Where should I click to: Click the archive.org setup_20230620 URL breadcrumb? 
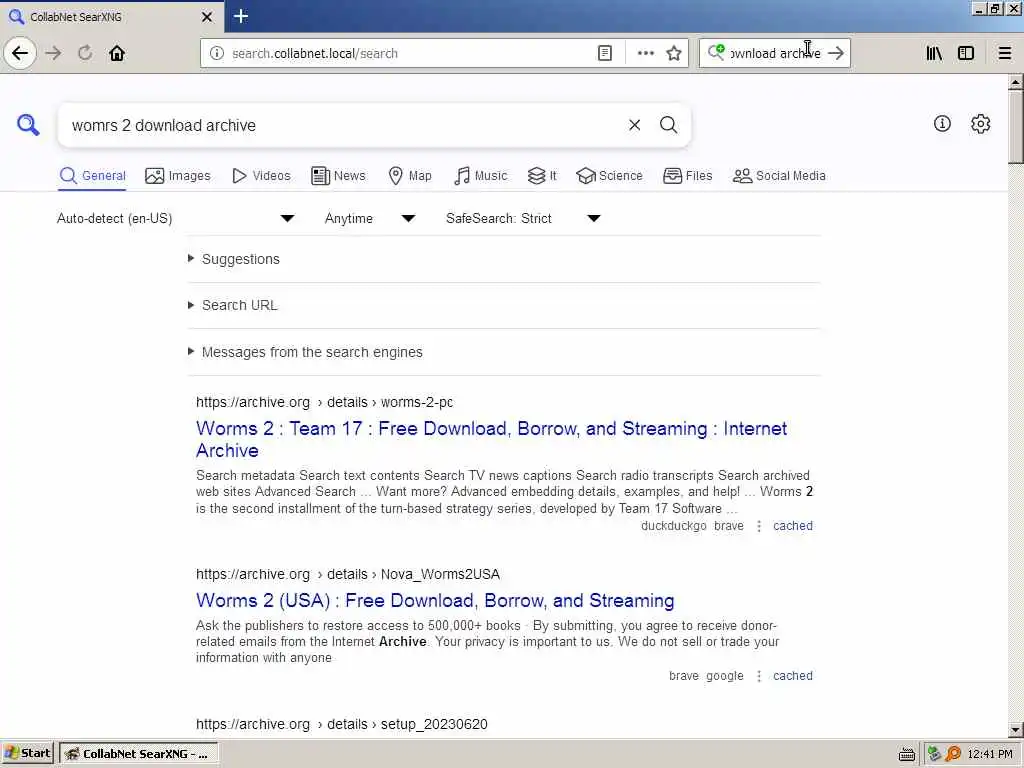pos(342,724)
